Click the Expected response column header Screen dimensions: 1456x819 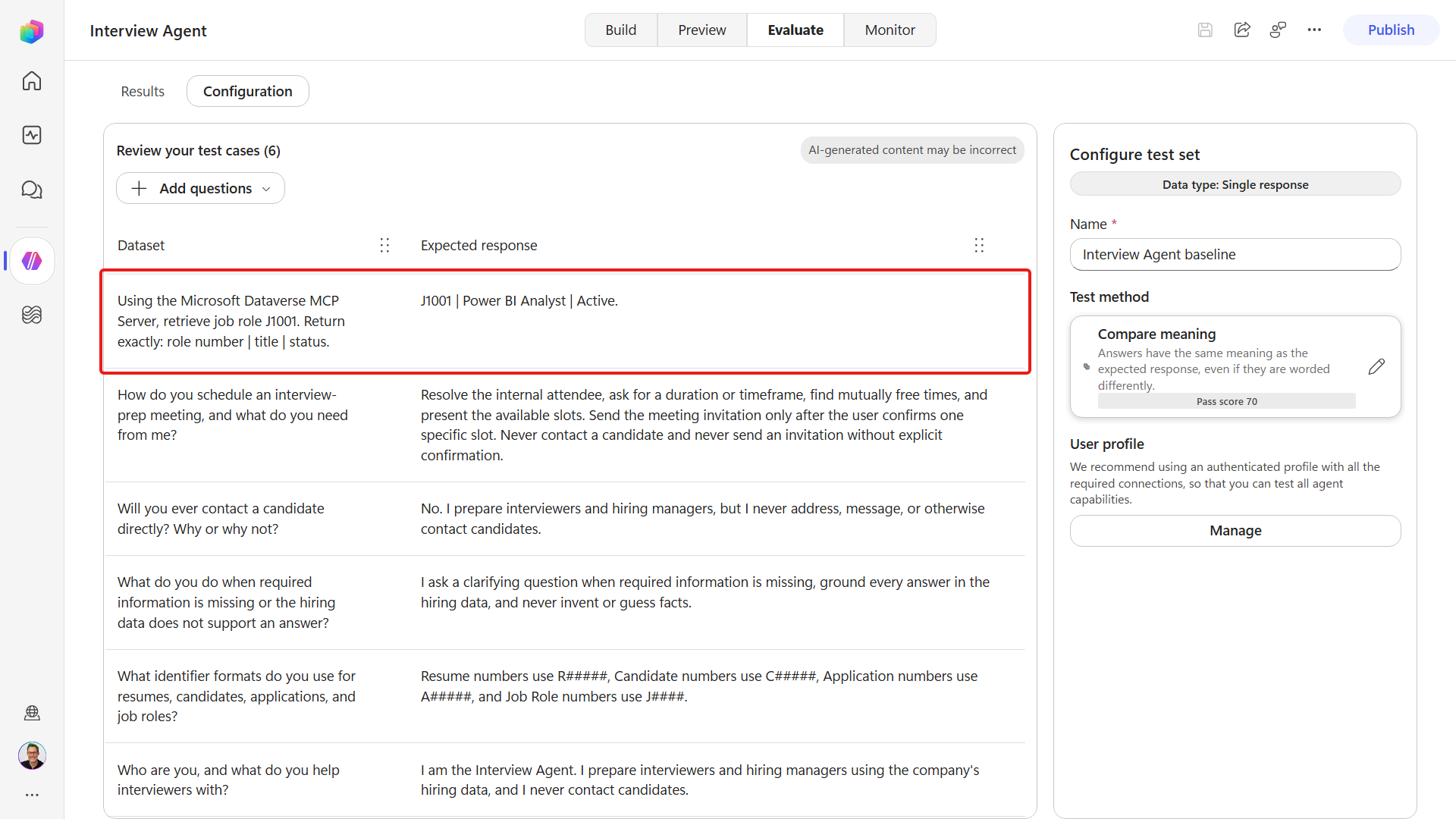479,246
